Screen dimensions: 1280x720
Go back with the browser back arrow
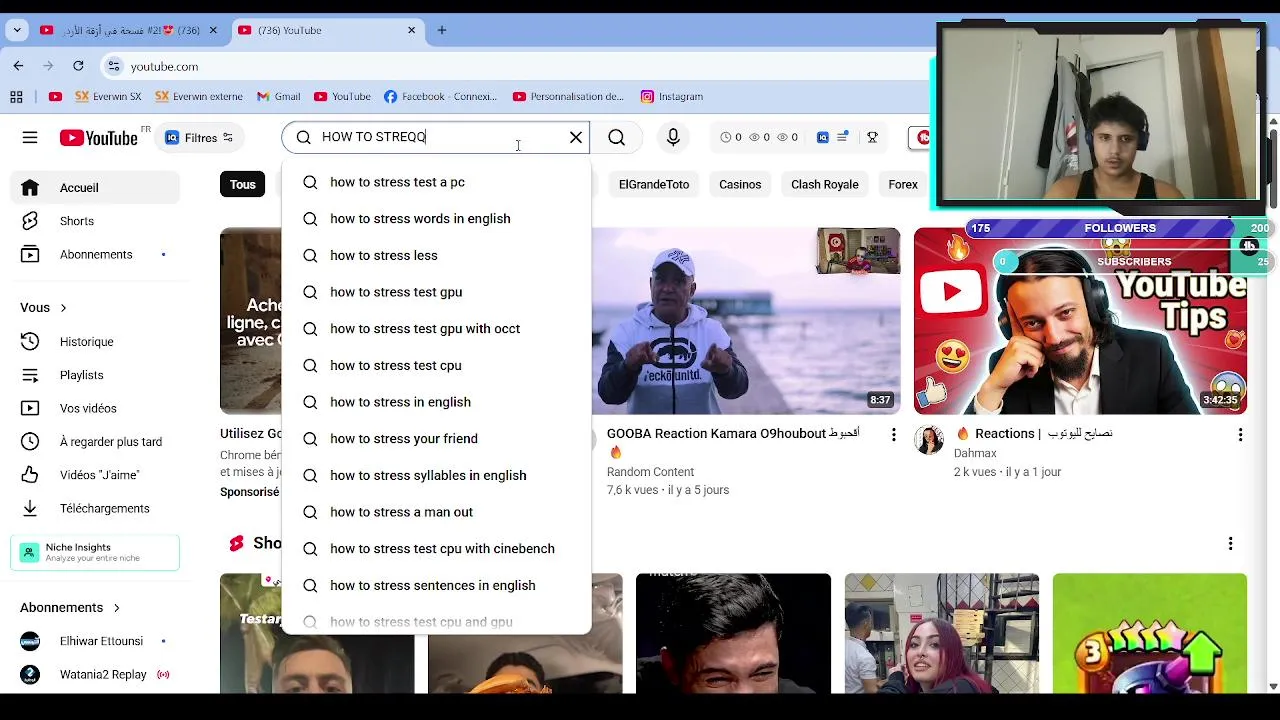18,66
